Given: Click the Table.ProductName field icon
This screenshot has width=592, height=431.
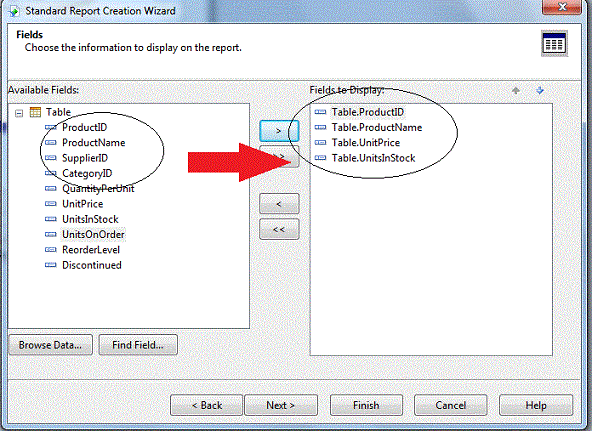Looking at the screenshot, I should click(x=320, y=127).
